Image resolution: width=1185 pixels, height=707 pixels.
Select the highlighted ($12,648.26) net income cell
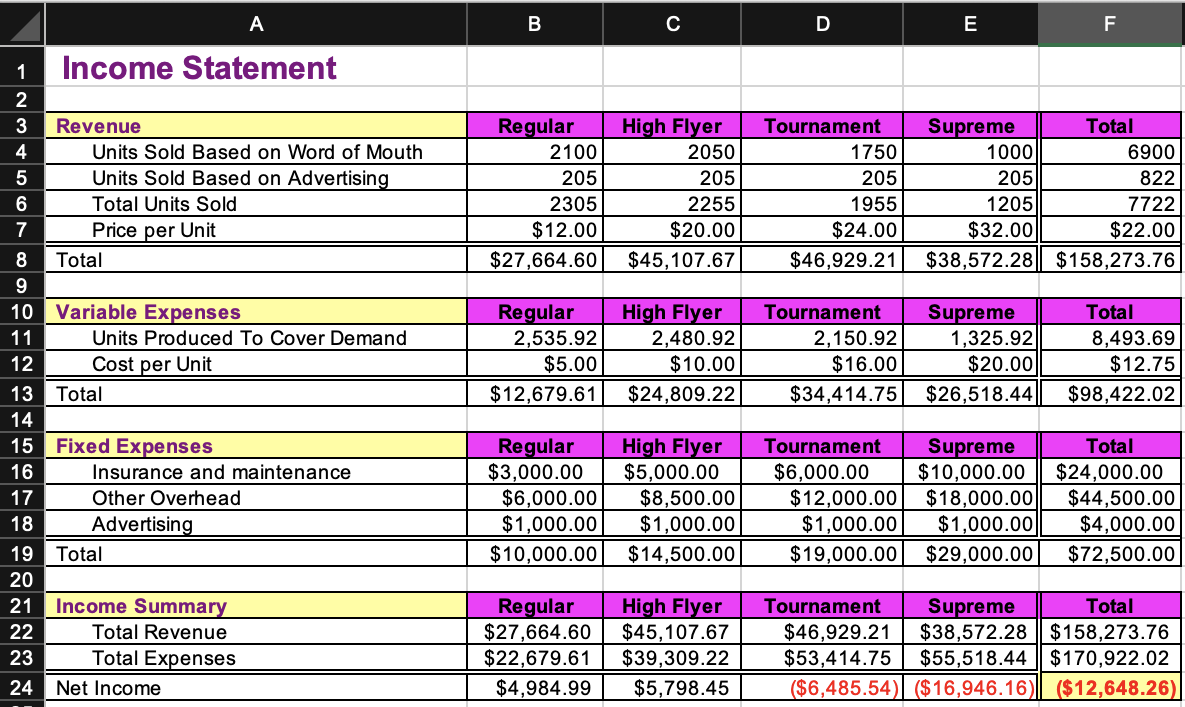tap(1109, 688)
